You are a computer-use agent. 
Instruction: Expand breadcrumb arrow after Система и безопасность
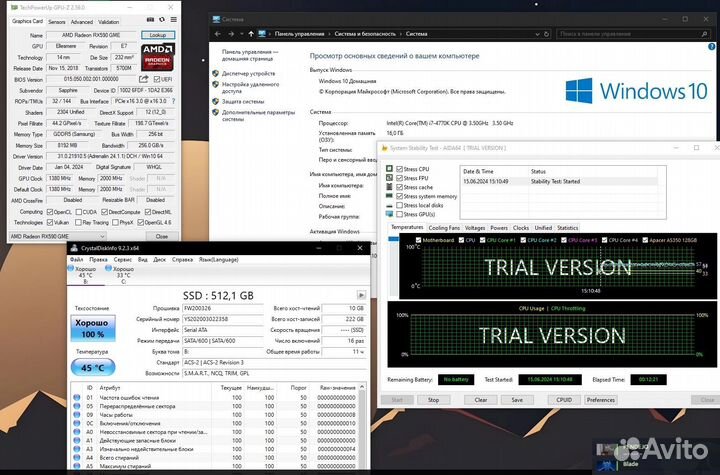[x=400, y=34]
